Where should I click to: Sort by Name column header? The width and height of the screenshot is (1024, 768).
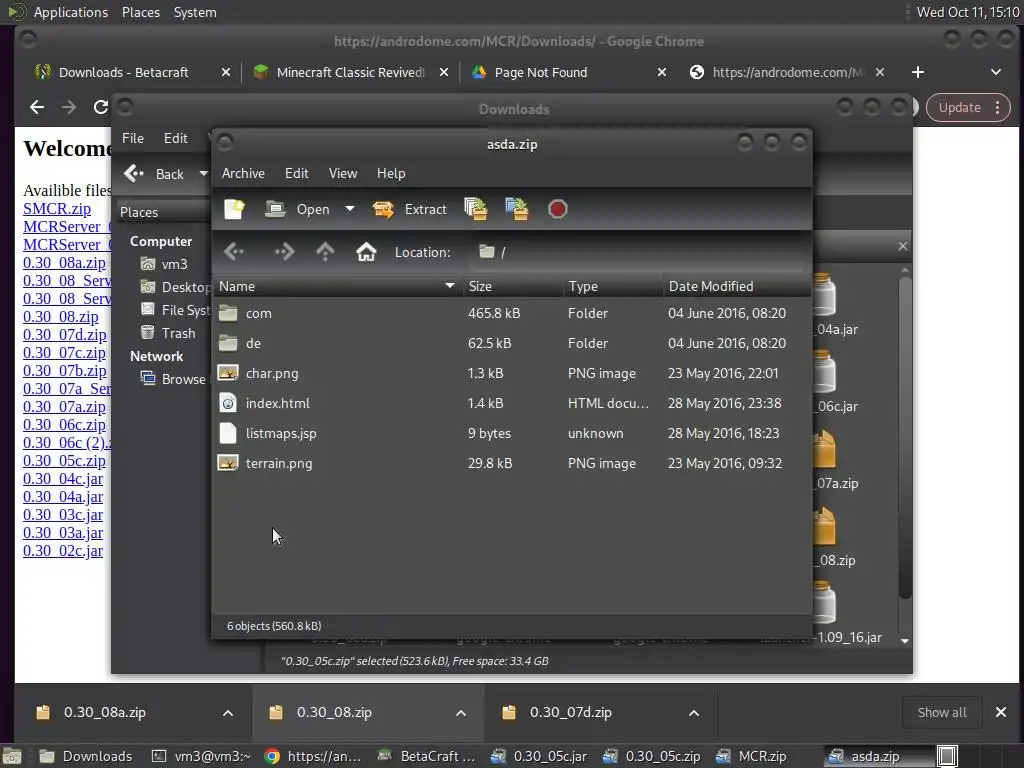(x=337, y=286)
